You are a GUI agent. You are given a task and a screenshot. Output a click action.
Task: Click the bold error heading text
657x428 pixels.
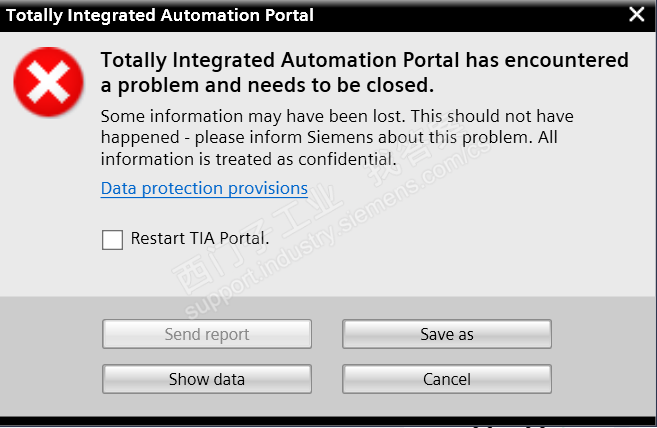coord(364,61)
